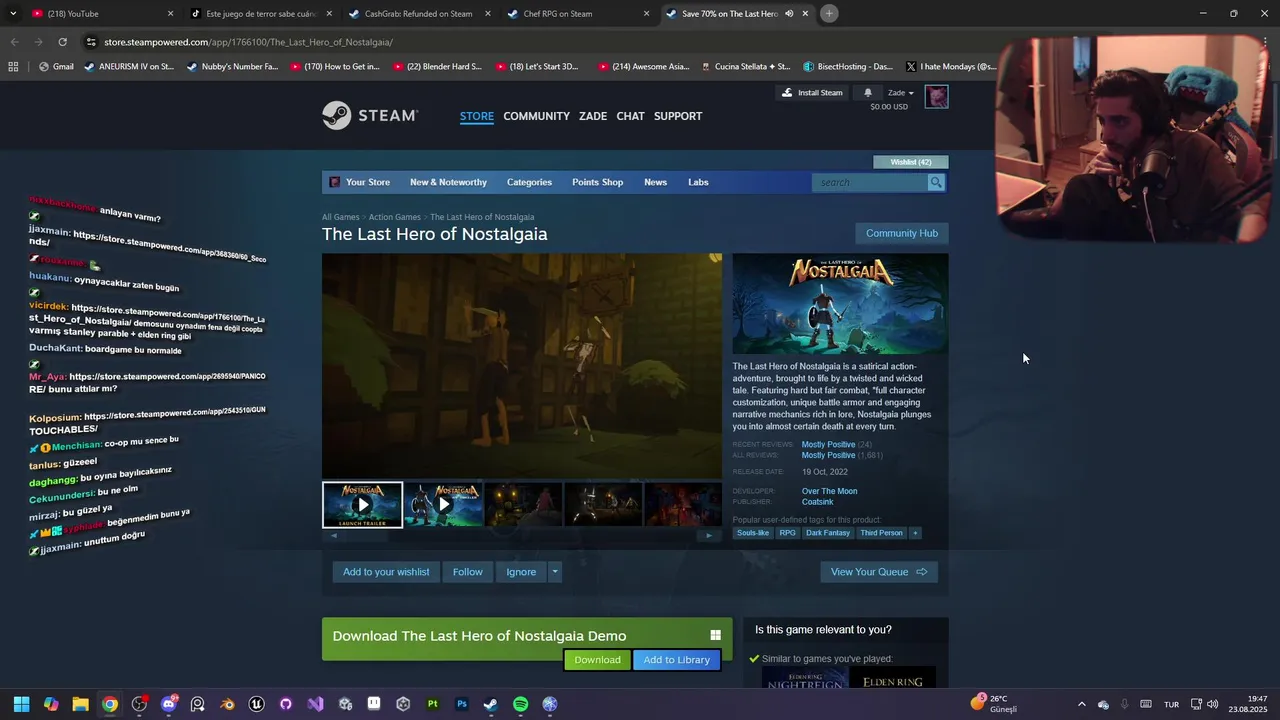Open the CHAT menu item
This screenshot has height=720, width=1280.
click(630, 116)
